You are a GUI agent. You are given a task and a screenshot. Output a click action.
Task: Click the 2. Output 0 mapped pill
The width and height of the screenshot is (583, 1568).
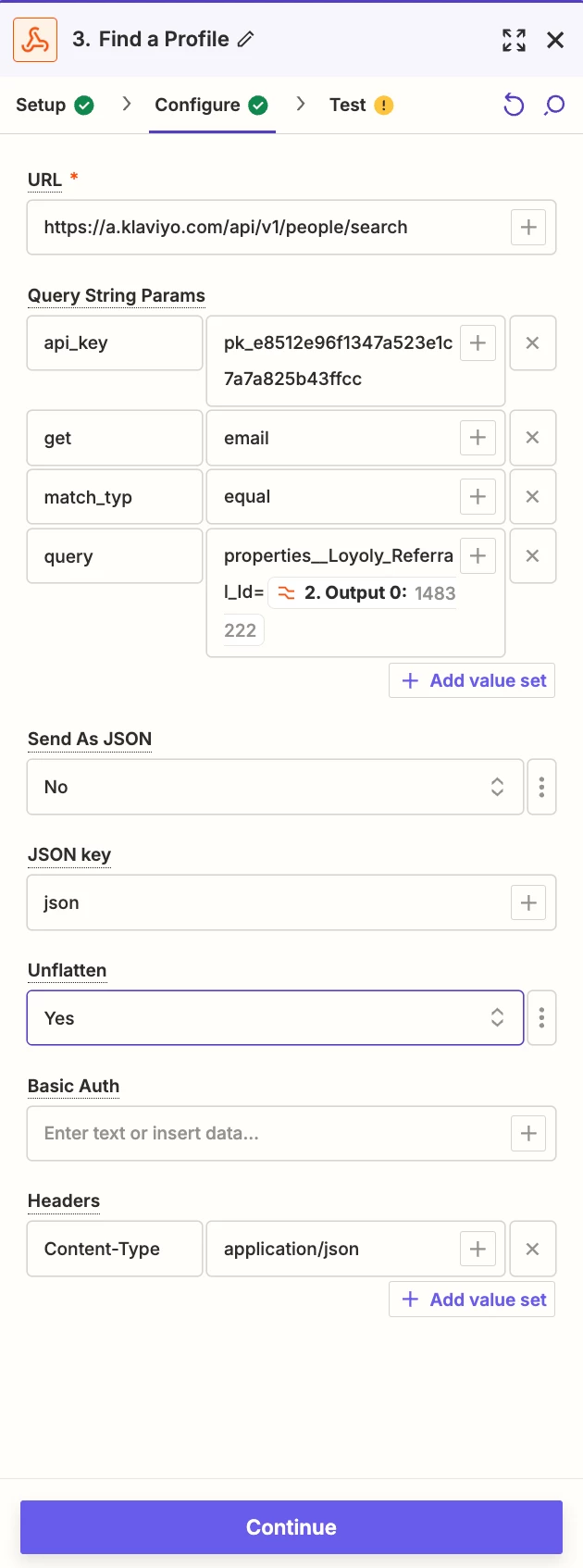pos(363,593)
